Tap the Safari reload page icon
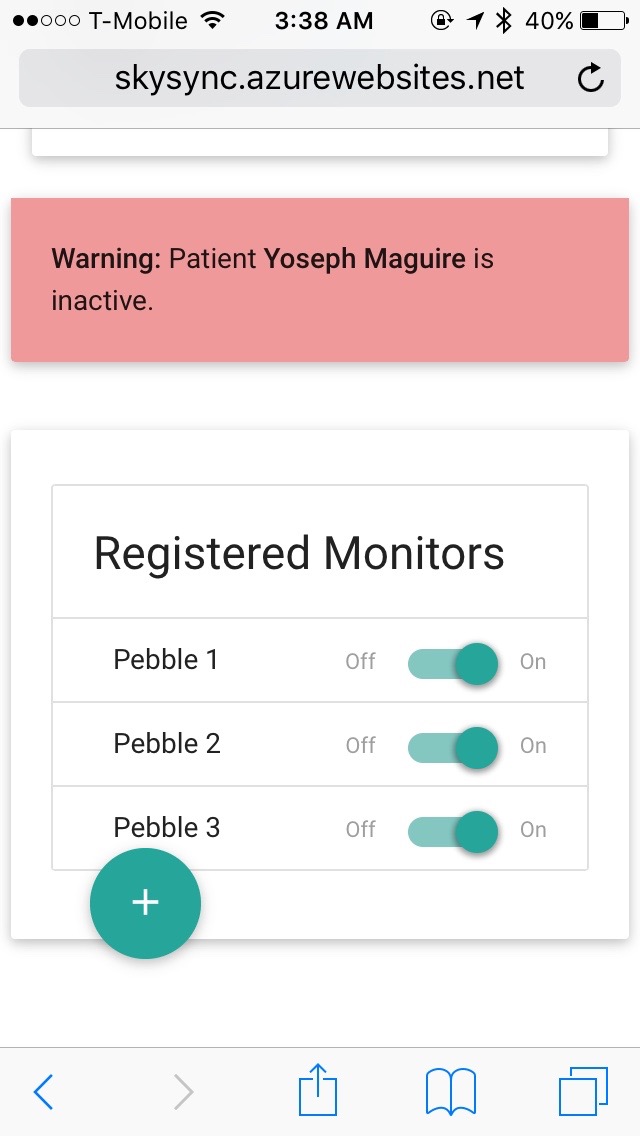 (x=591, y=78)
